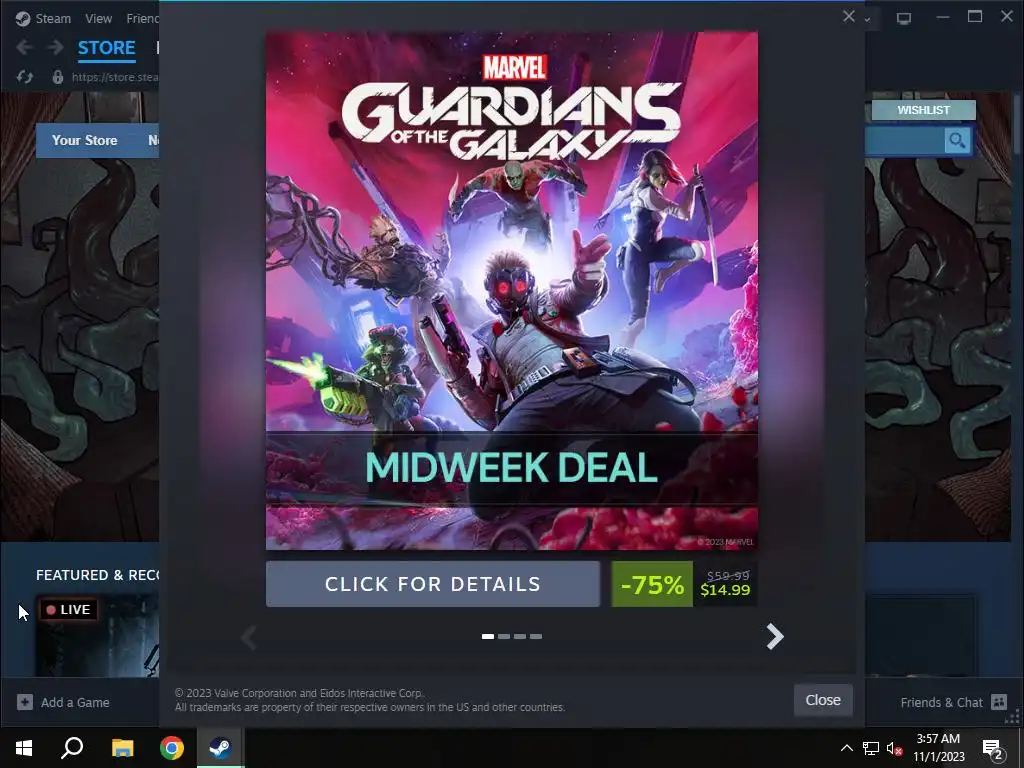Click the Close button in popup
Image resolution: width=1024 pixels, height=768 pixels.
pyautogui.click(x=823, y=700)
